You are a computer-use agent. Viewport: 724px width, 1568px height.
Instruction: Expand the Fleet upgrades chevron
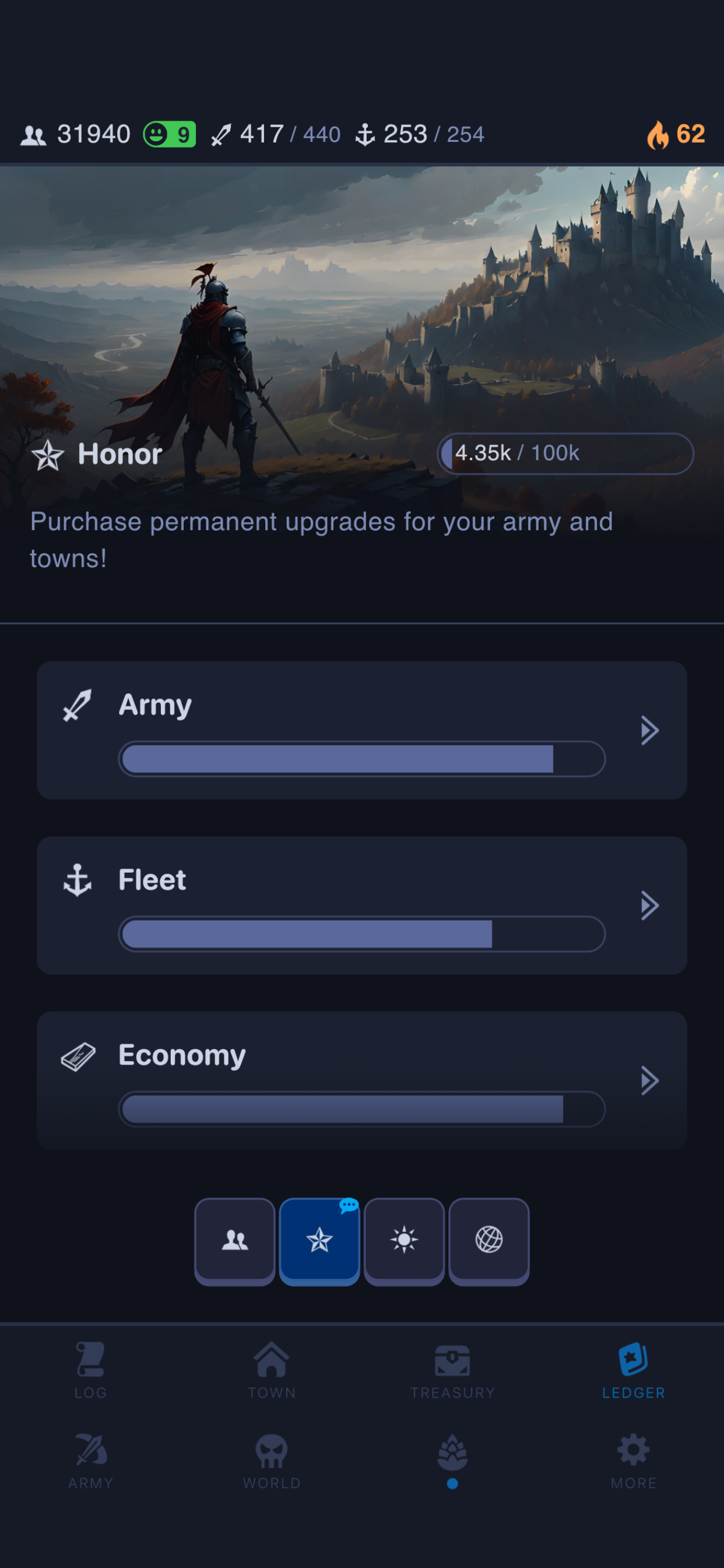click(650, 906)
